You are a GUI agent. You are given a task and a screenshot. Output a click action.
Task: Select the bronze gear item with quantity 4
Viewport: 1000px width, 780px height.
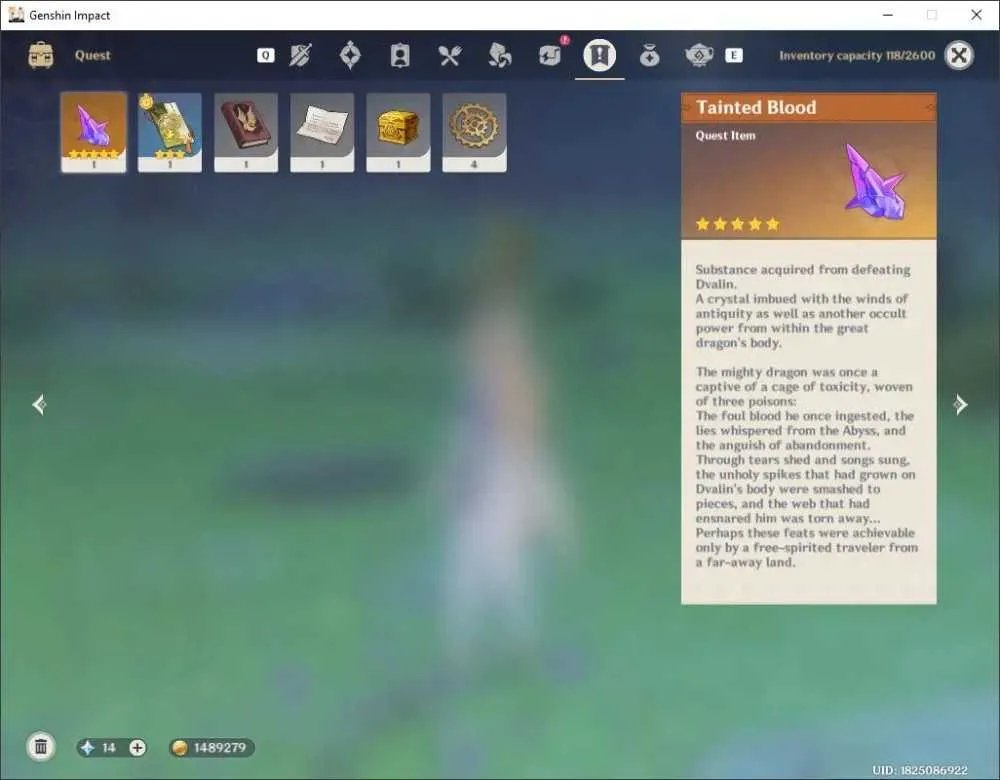point(474,133)
